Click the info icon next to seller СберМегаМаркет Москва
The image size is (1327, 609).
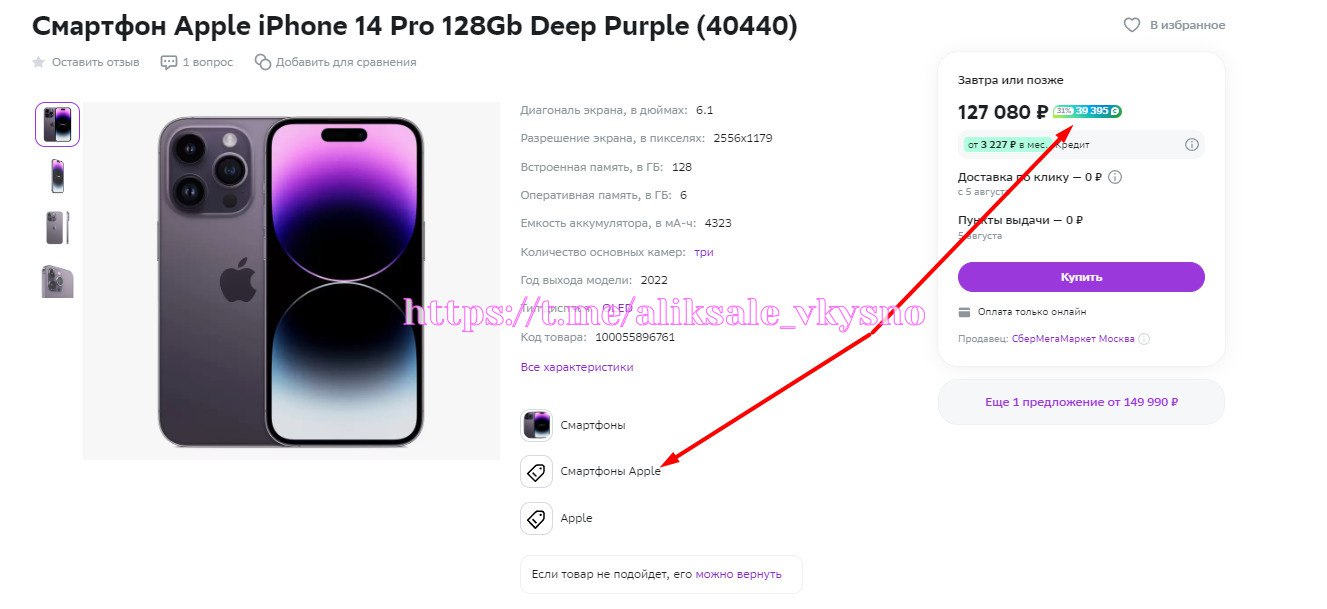pyautogui.click(x=1144, y=339)
